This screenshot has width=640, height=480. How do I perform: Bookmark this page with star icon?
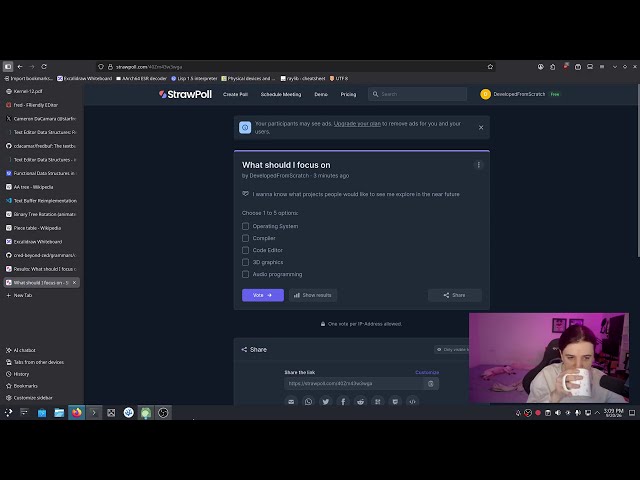490,67
